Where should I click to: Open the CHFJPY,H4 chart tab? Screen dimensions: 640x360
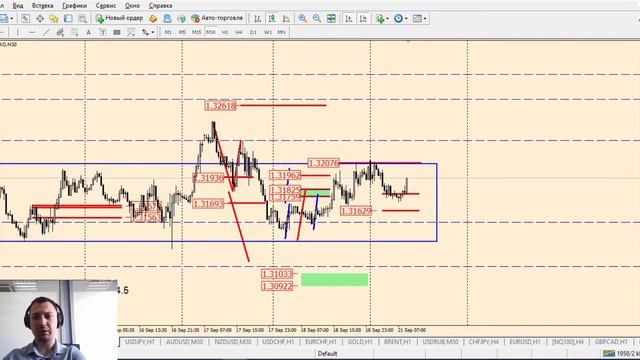click(484, 342)
